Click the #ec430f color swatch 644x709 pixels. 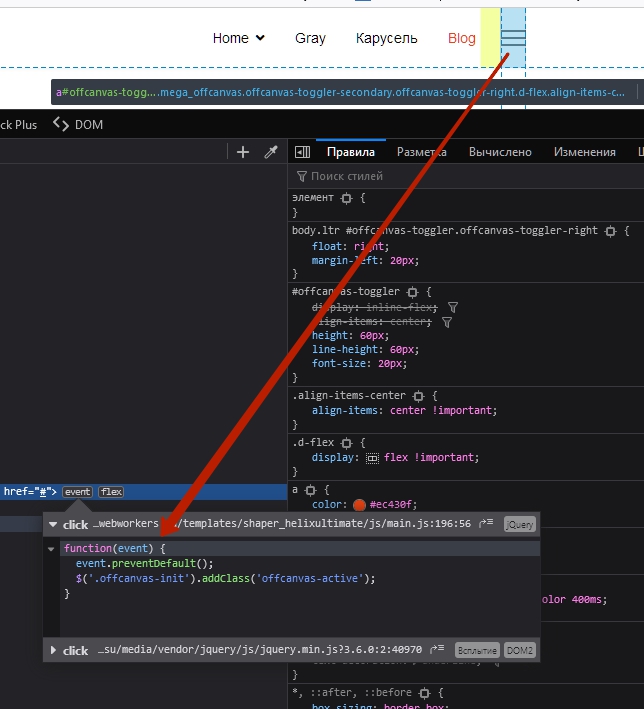(359, 505)
